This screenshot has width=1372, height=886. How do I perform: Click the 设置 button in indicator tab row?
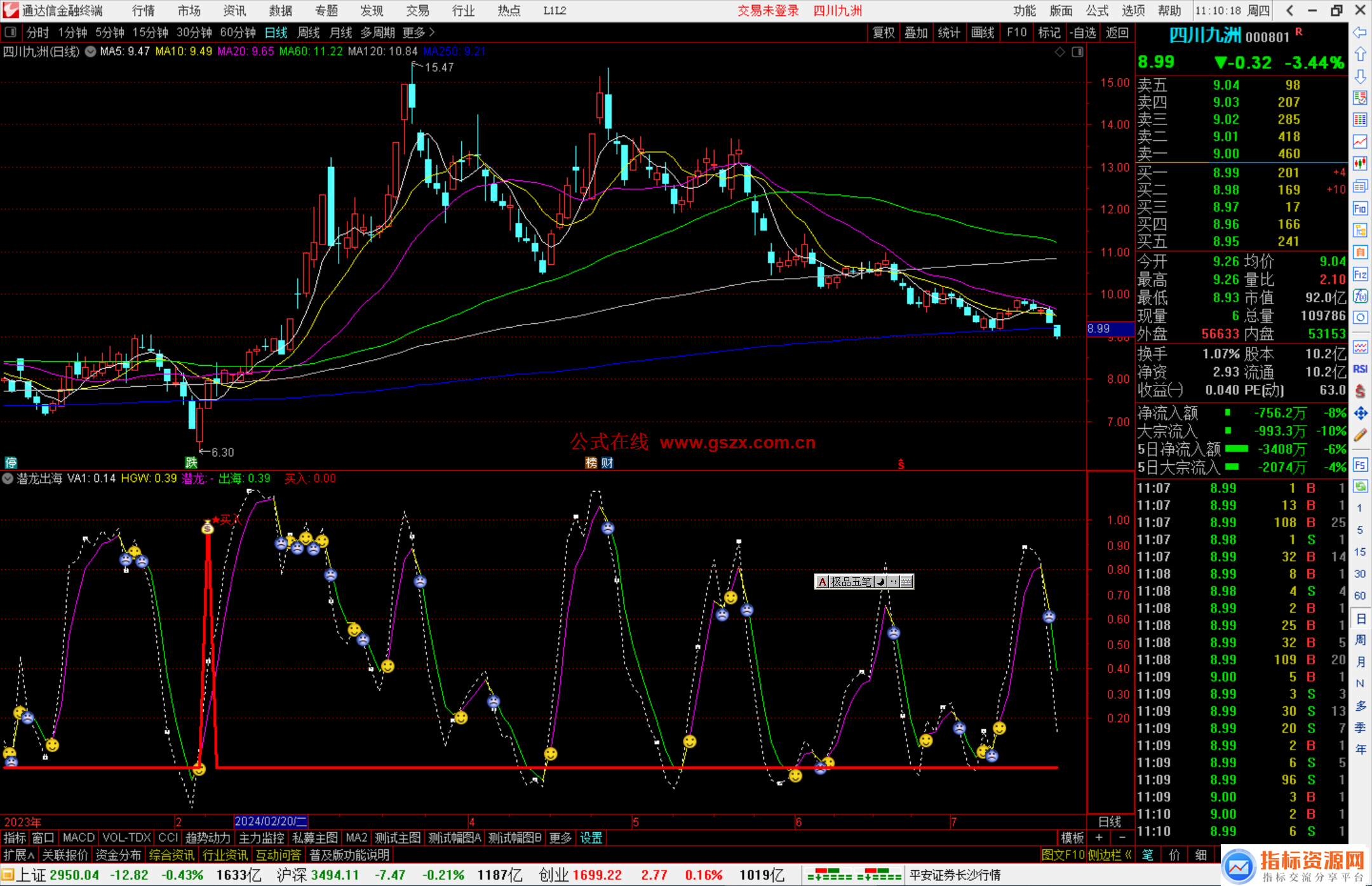click(591, 838)
